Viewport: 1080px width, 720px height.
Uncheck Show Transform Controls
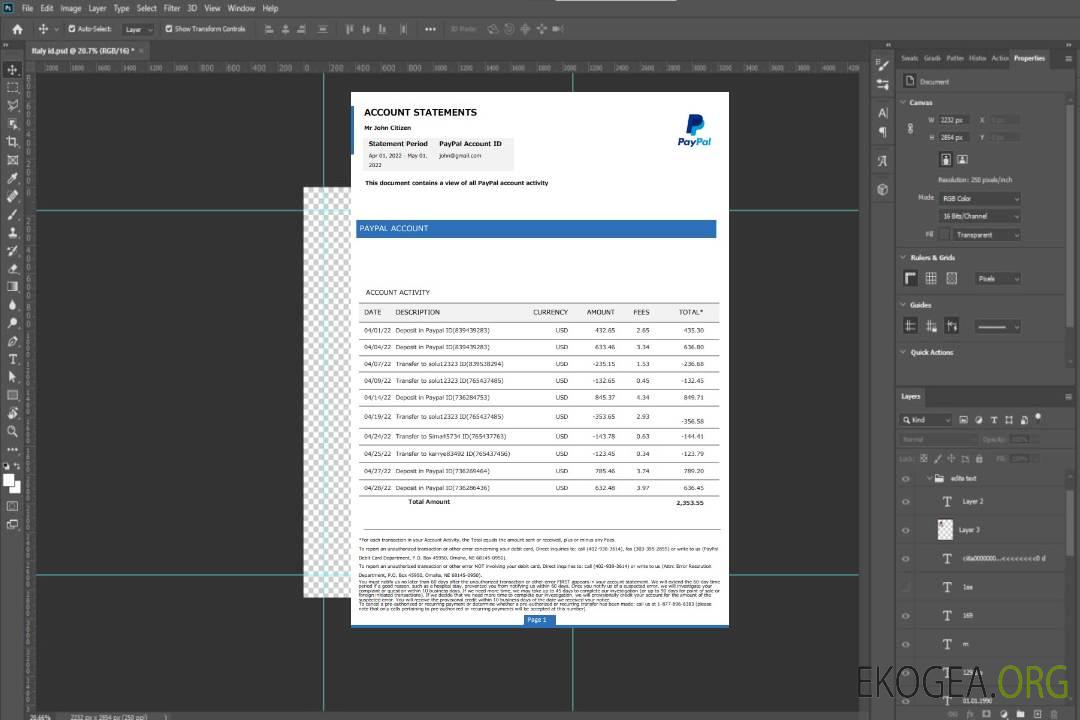point(169,29)
